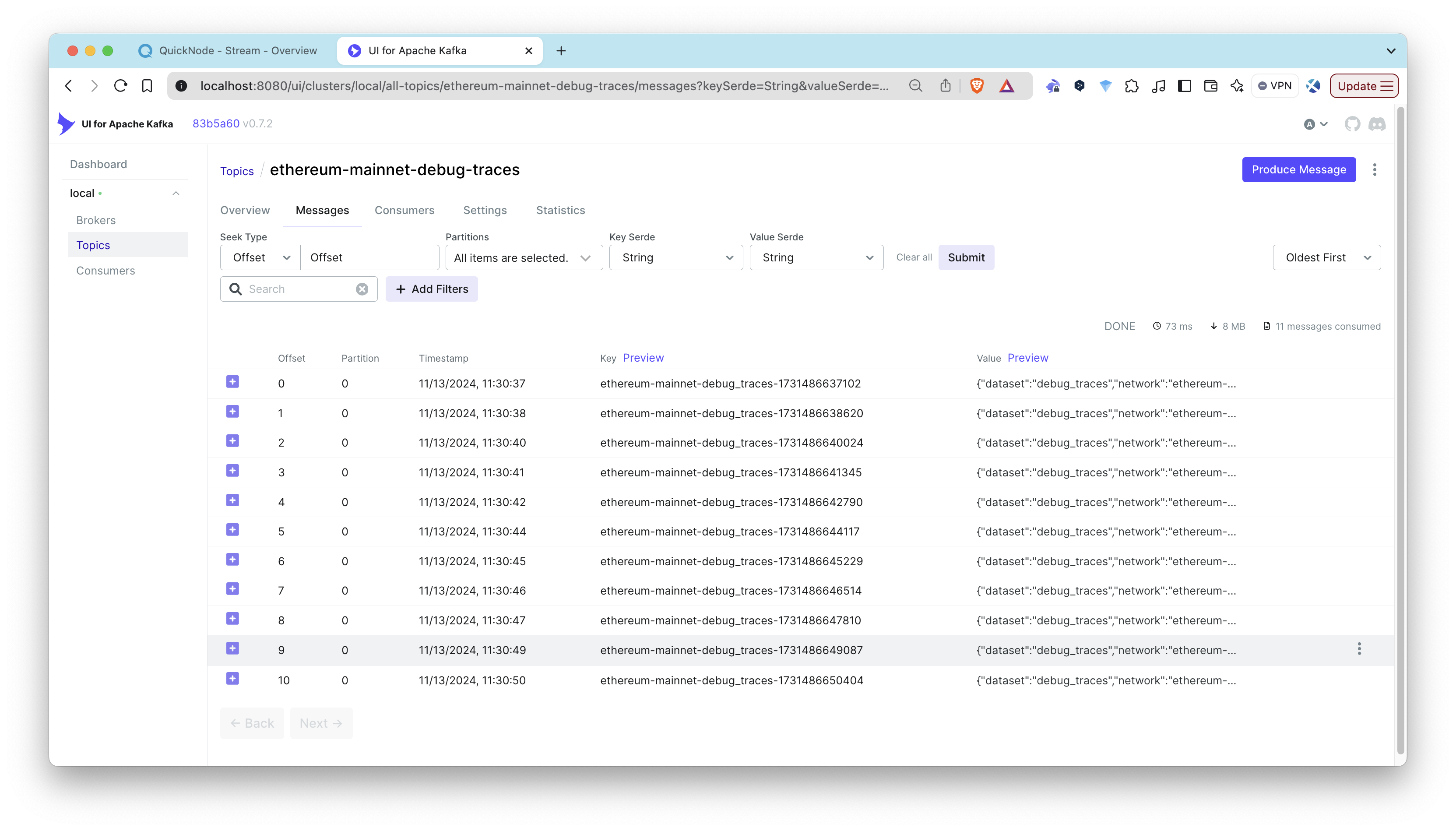
Task: Open the Dashboard sidebar item
Action: pos(98,164)
